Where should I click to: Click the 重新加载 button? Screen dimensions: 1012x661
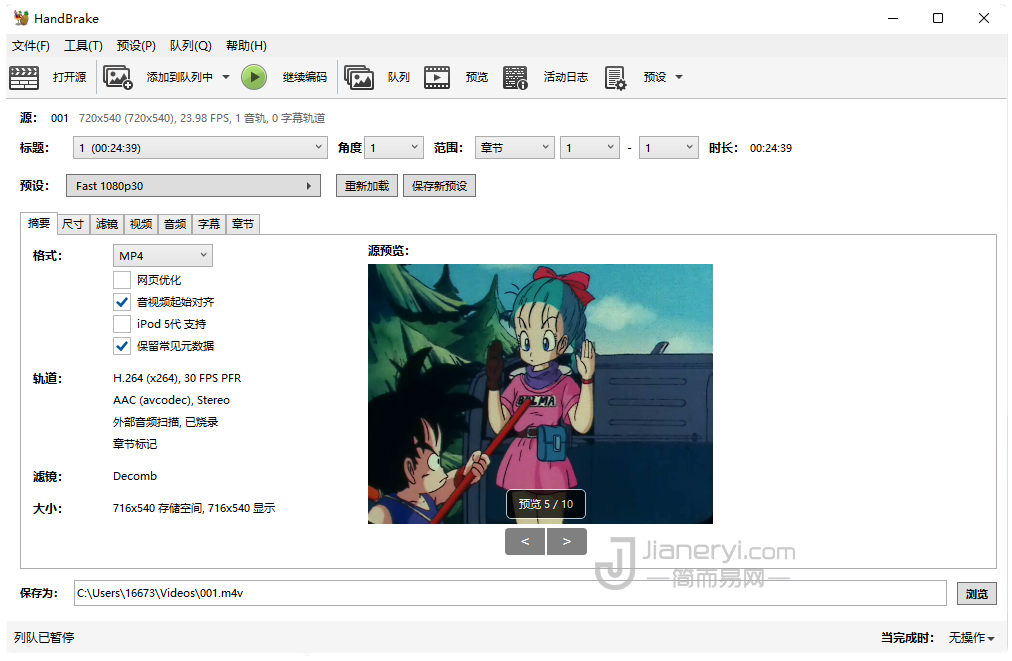coord(367,186)
